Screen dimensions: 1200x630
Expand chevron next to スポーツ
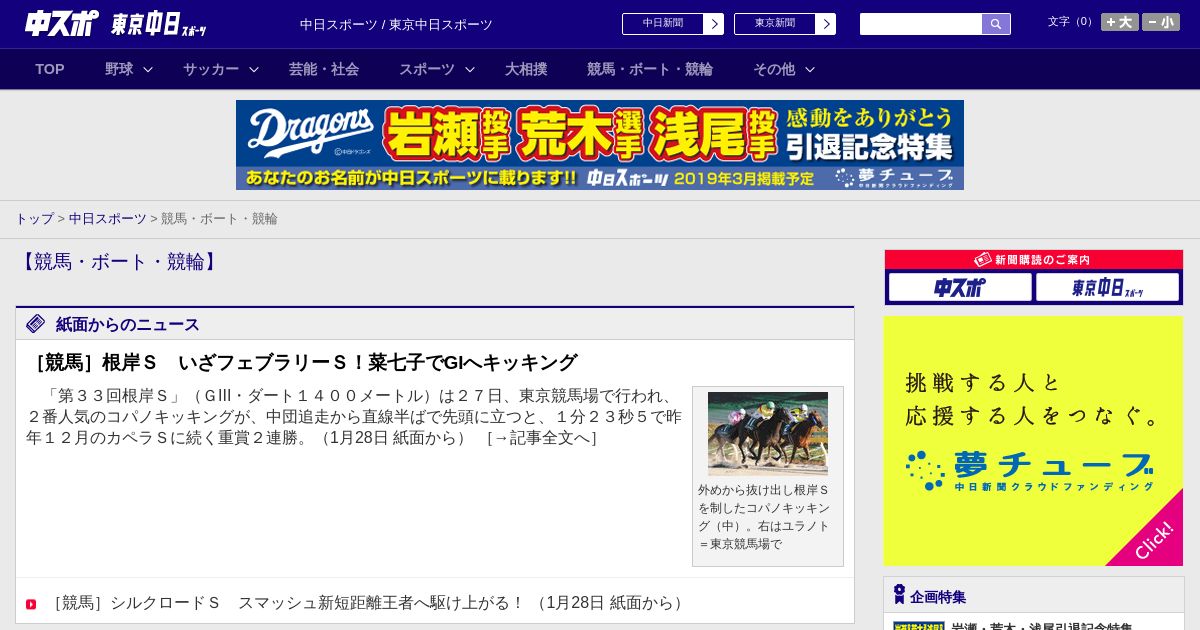click(470, 69)
